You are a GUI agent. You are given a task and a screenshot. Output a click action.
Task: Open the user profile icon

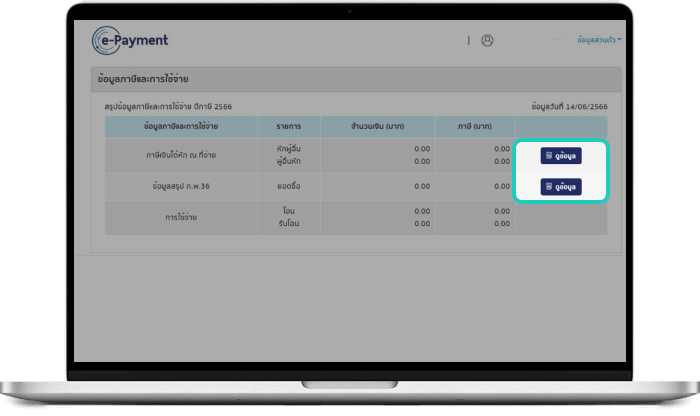click(x=487, y=41)
